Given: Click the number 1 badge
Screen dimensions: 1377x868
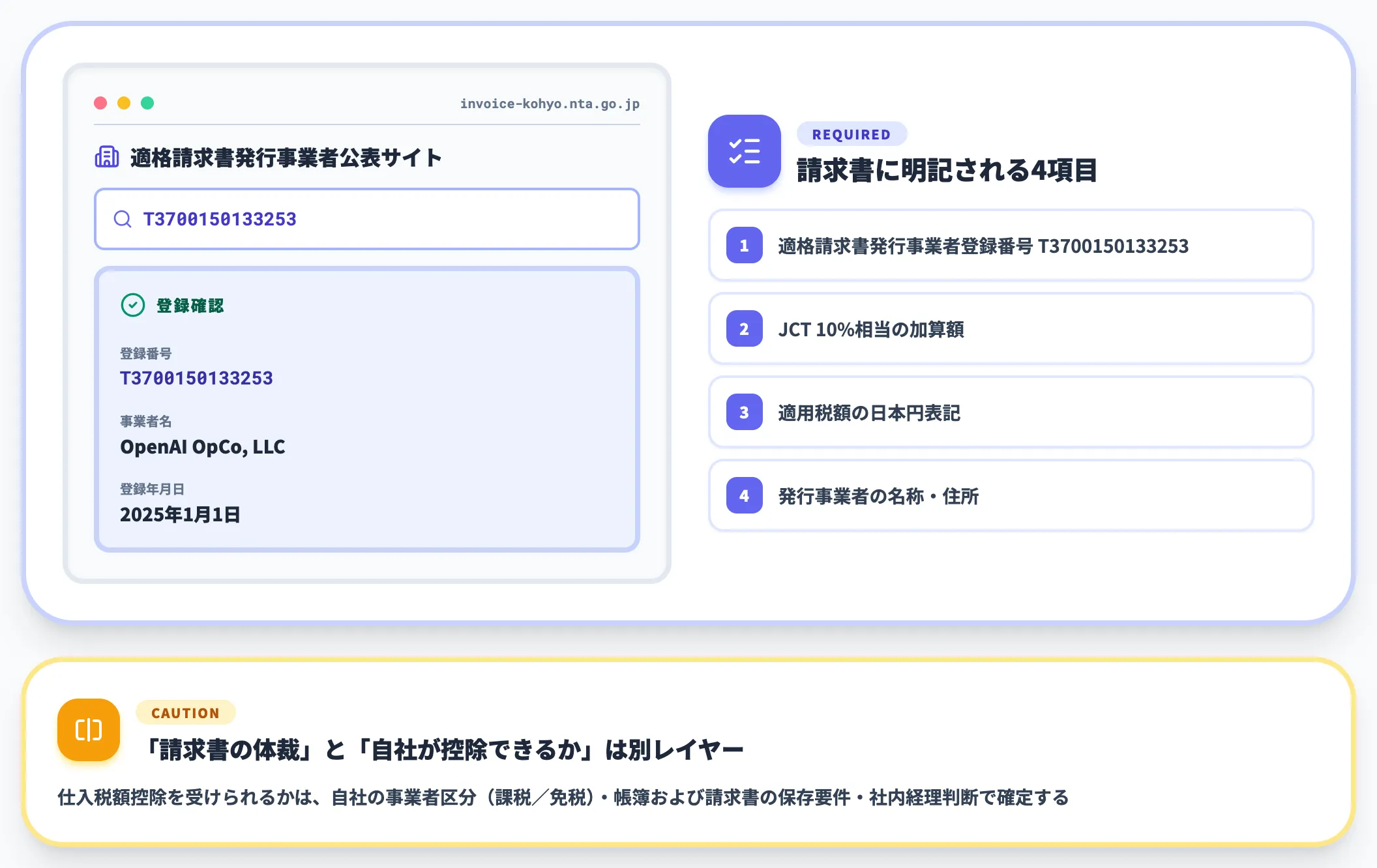Looking at the screenshot, I should [745, 245].
